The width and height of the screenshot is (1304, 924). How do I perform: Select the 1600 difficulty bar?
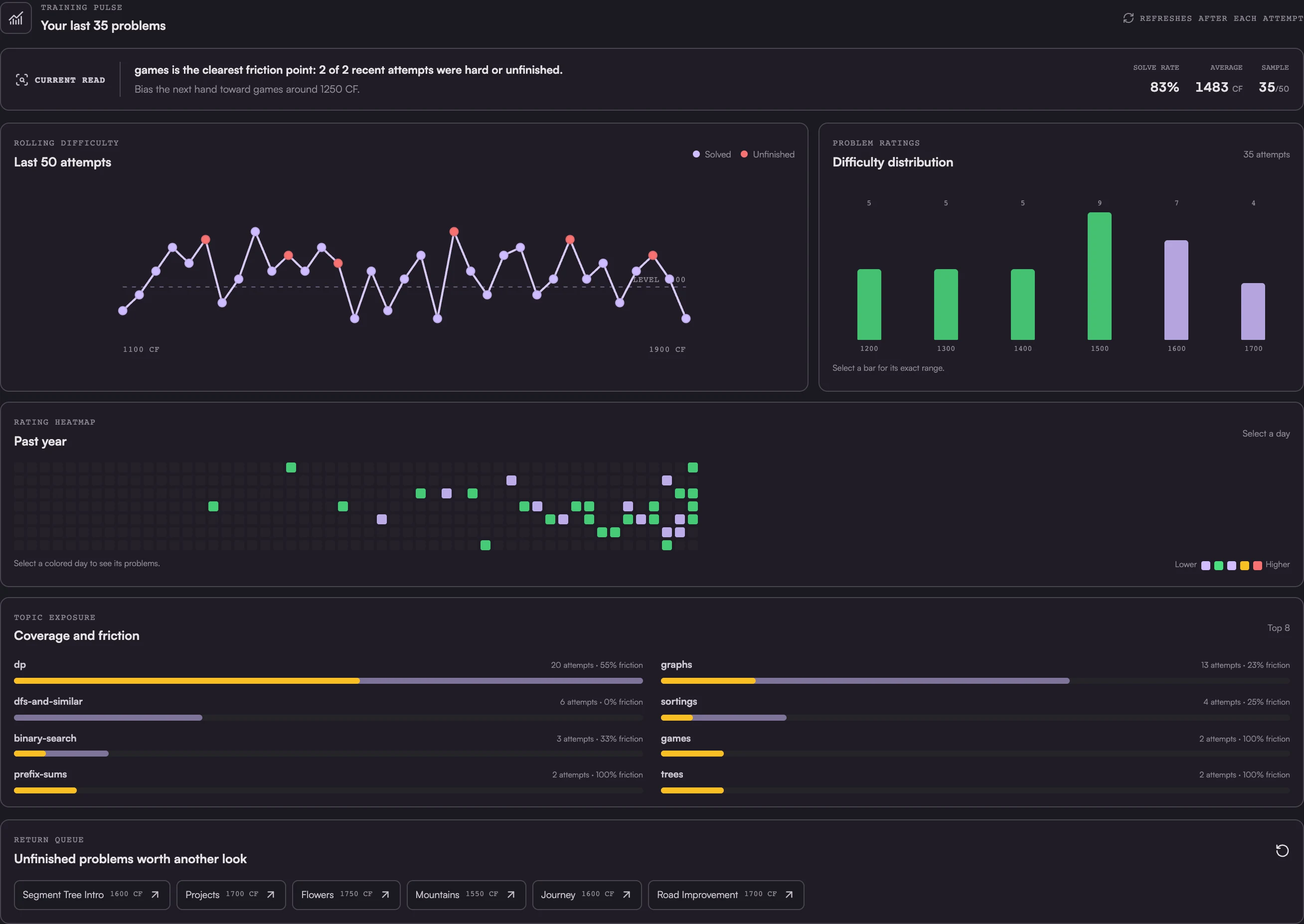click(x=1176, y=290)
